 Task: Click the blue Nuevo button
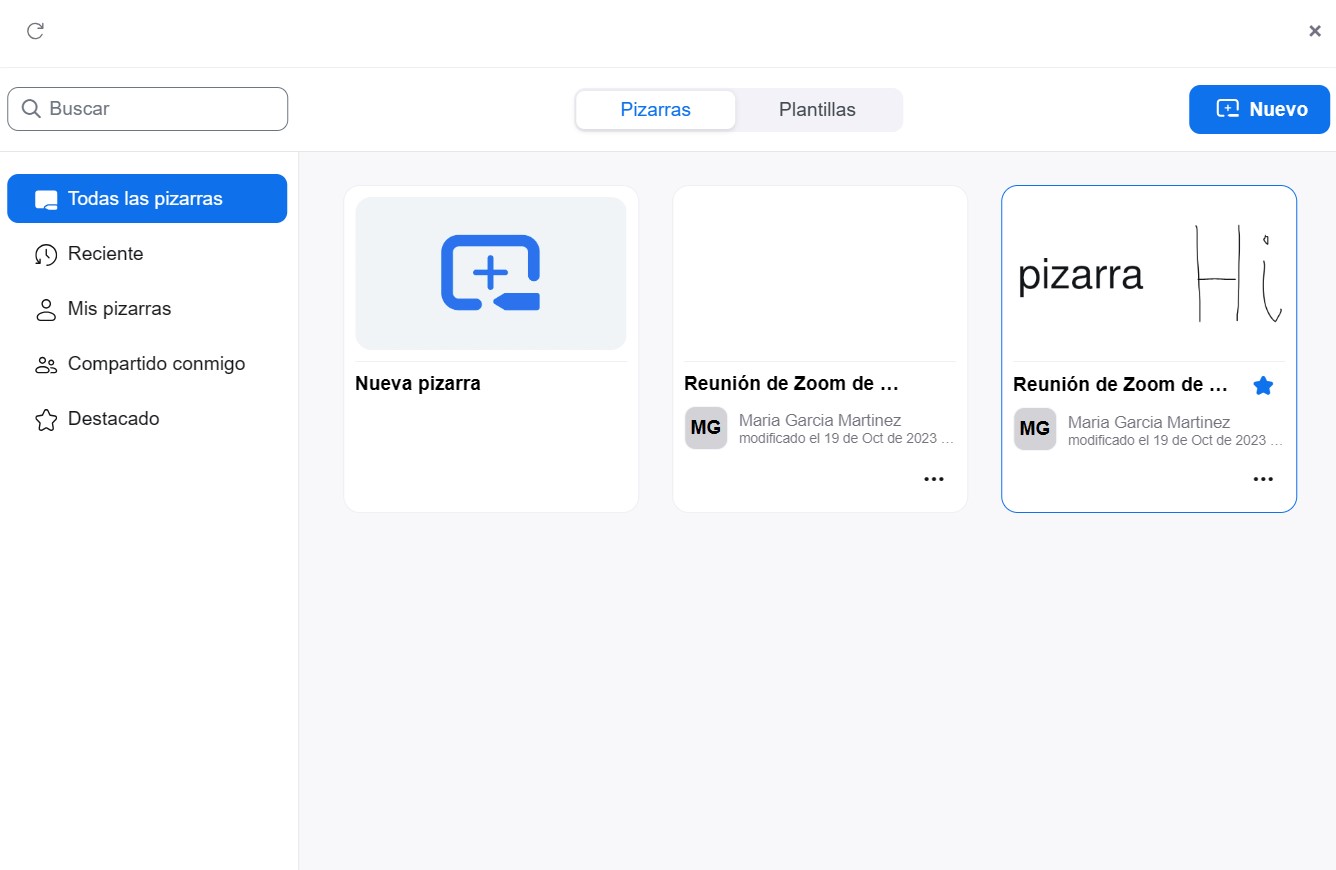coord(1259,109)
